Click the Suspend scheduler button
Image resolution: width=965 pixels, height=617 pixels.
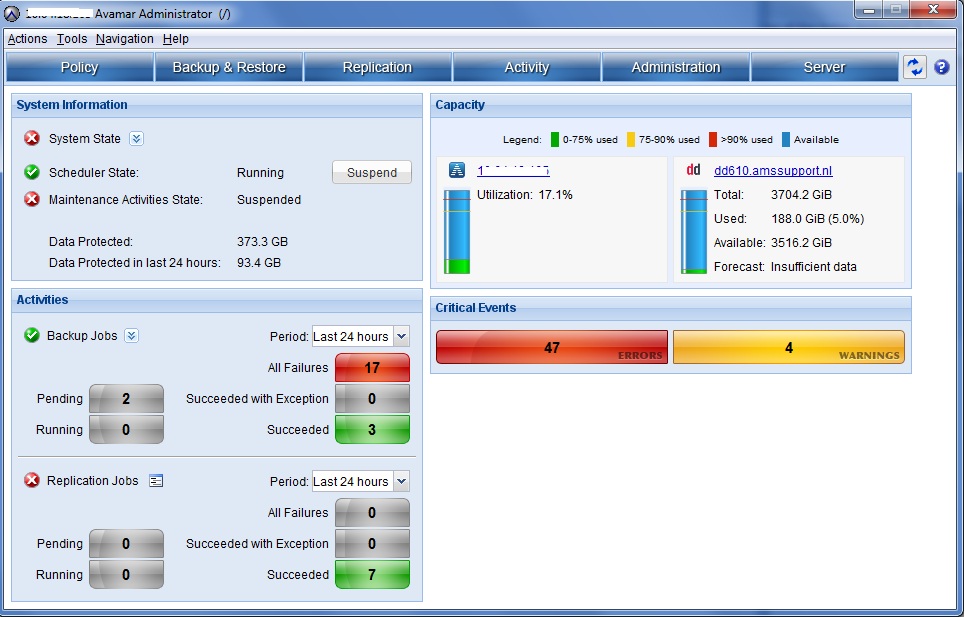point(371,172)
